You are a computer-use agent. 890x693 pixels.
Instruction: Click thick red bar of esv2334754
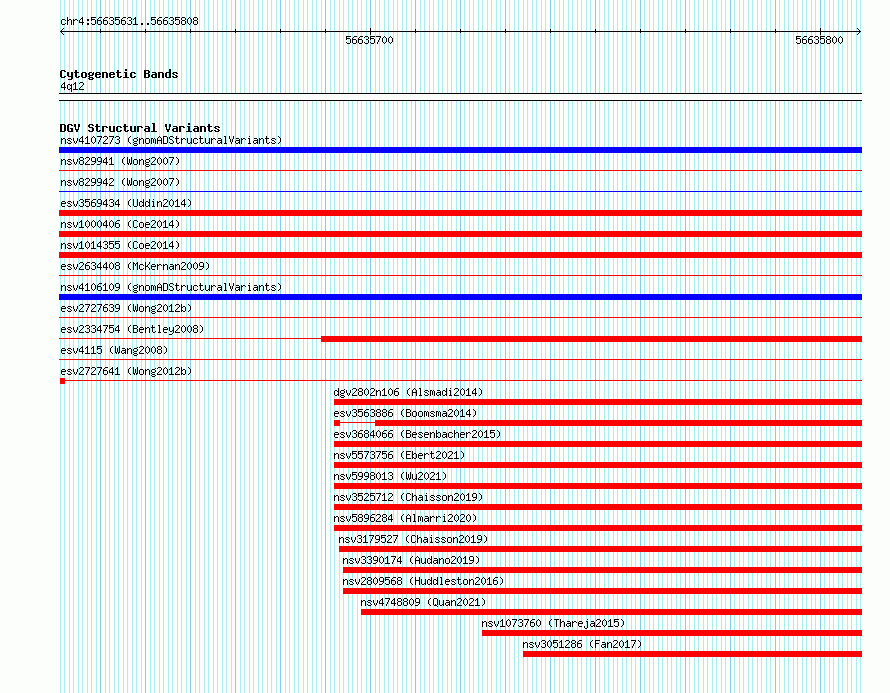pyautogui.click(x=591, y=339)
